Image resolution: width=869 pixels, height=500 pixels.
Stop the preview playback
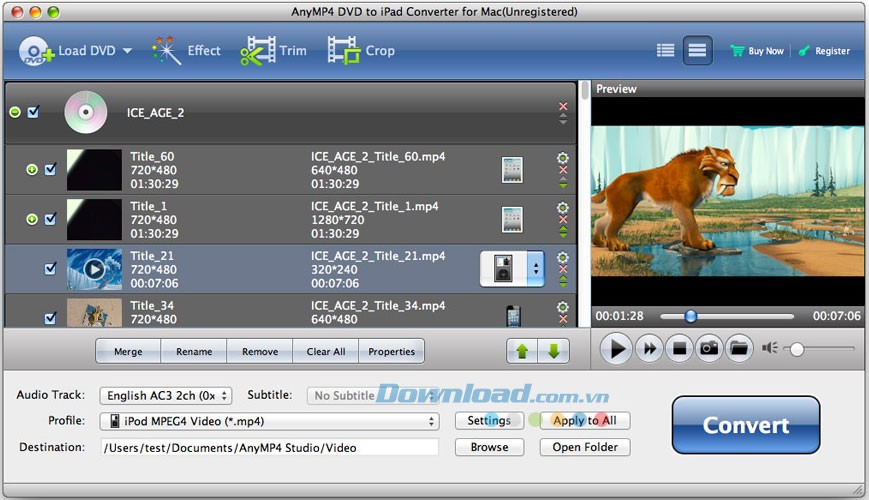679,349
